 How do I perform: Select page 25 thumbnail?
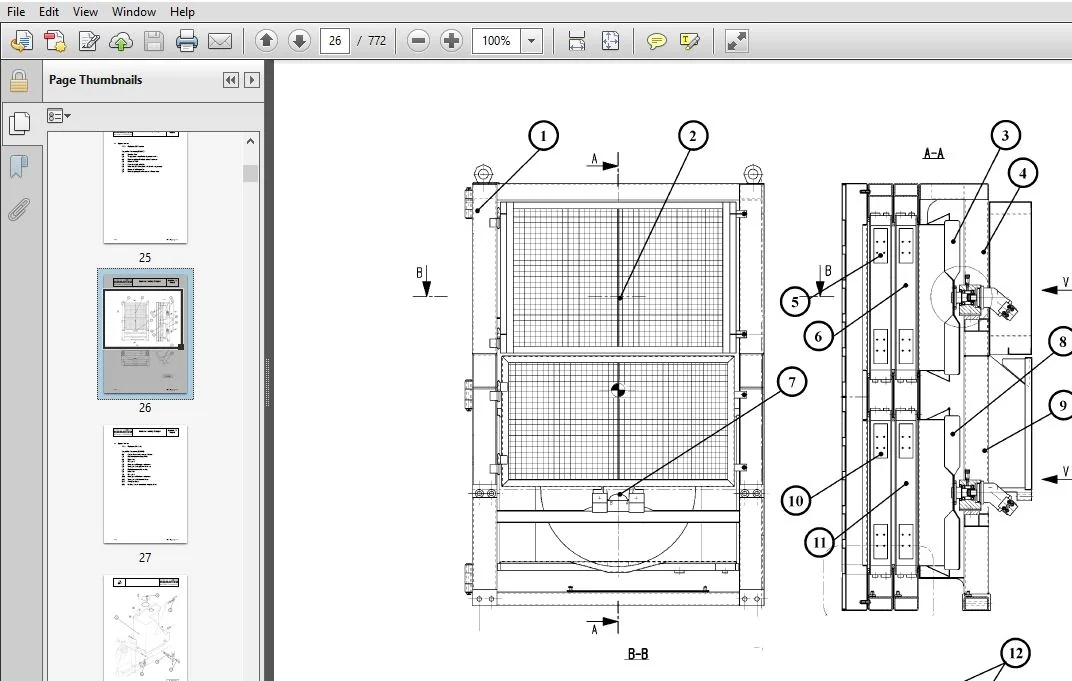tap(145, 187)
